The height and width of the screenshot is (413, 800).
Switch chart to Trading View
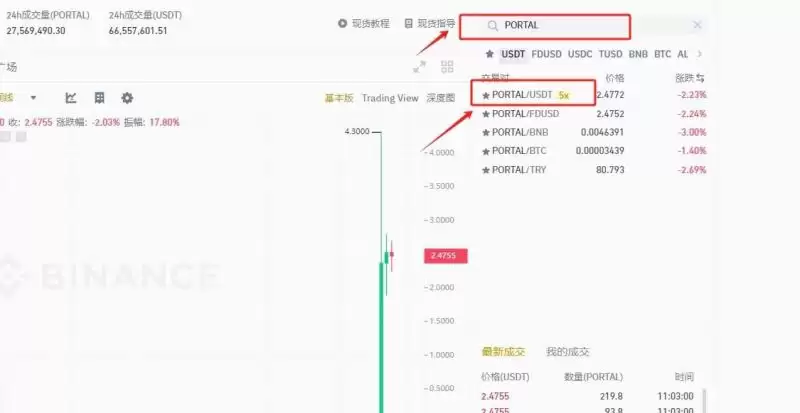coord(390,98)
